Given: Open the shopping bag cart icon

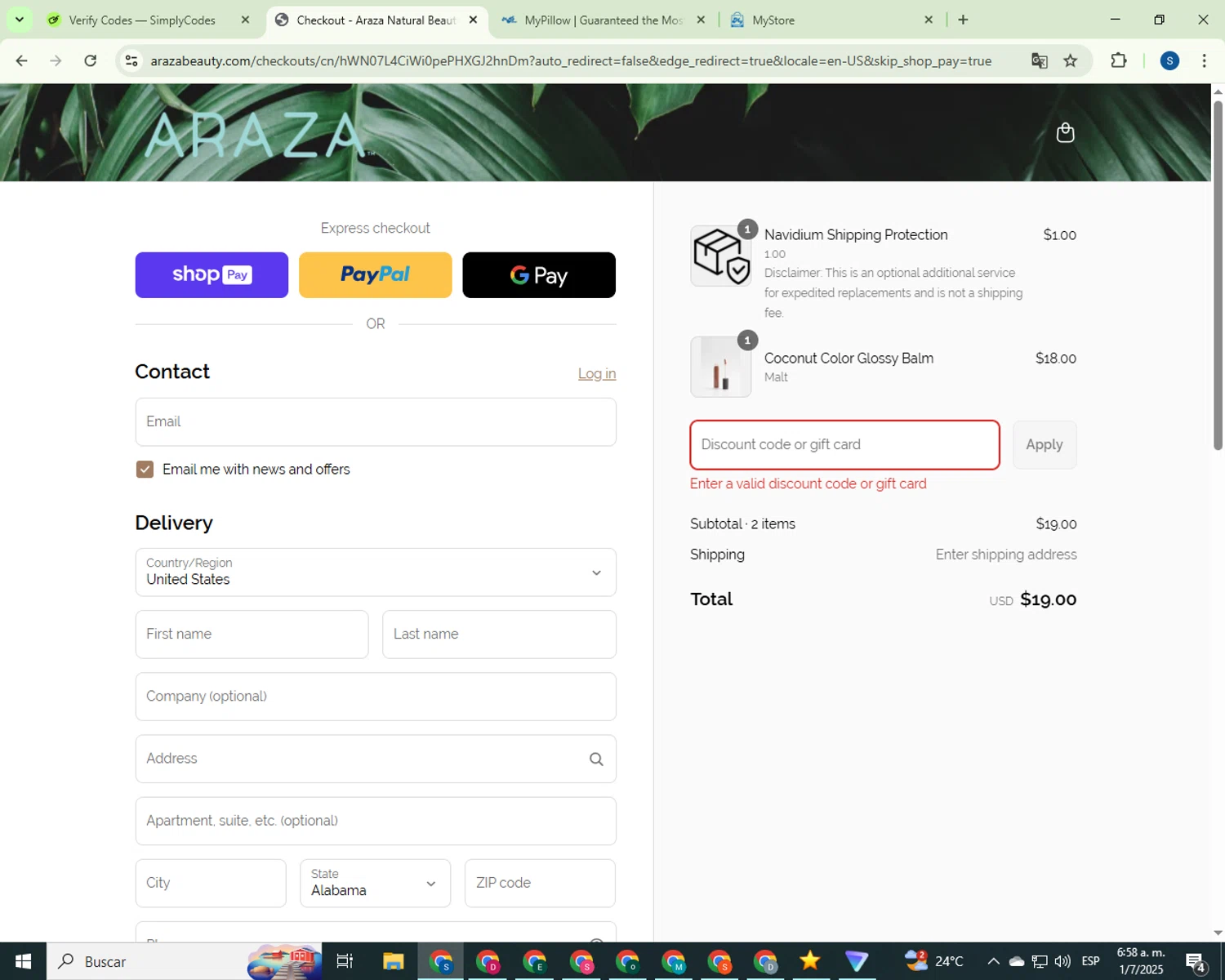Looking at the screenshot, I should tap(1065, 132).
